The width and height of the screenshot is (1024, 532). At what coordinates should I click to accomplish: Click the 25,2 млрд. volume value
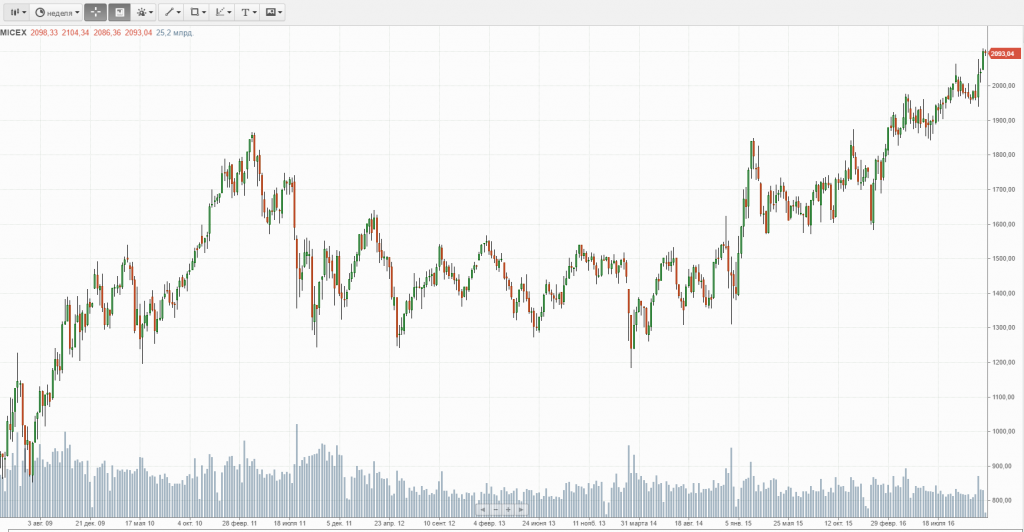pos(175,33)
